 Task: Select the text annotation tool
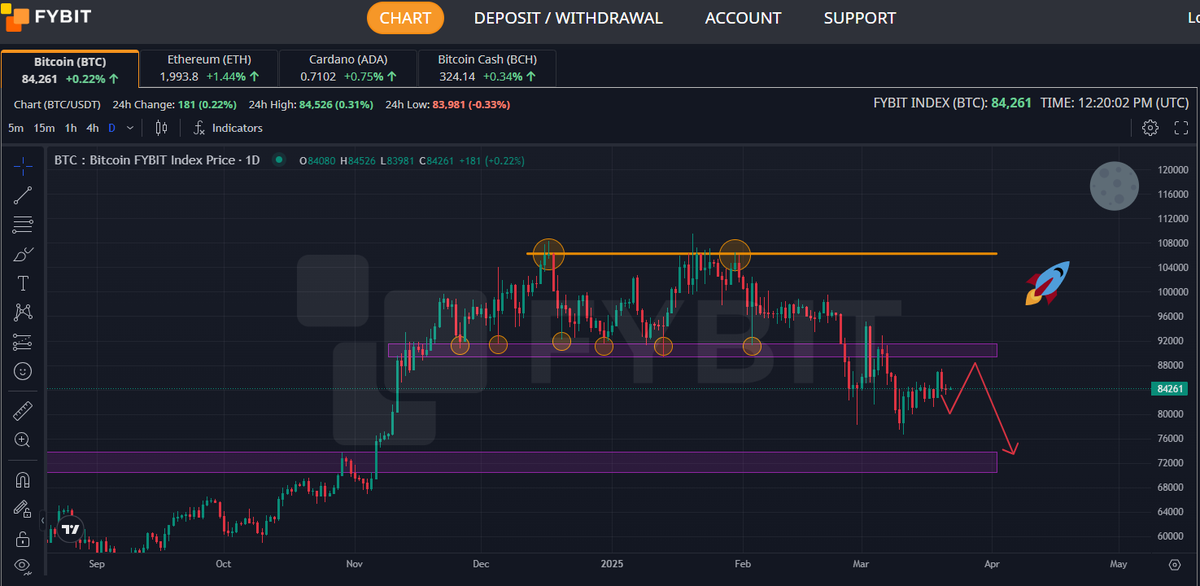[x=23, y=283]
